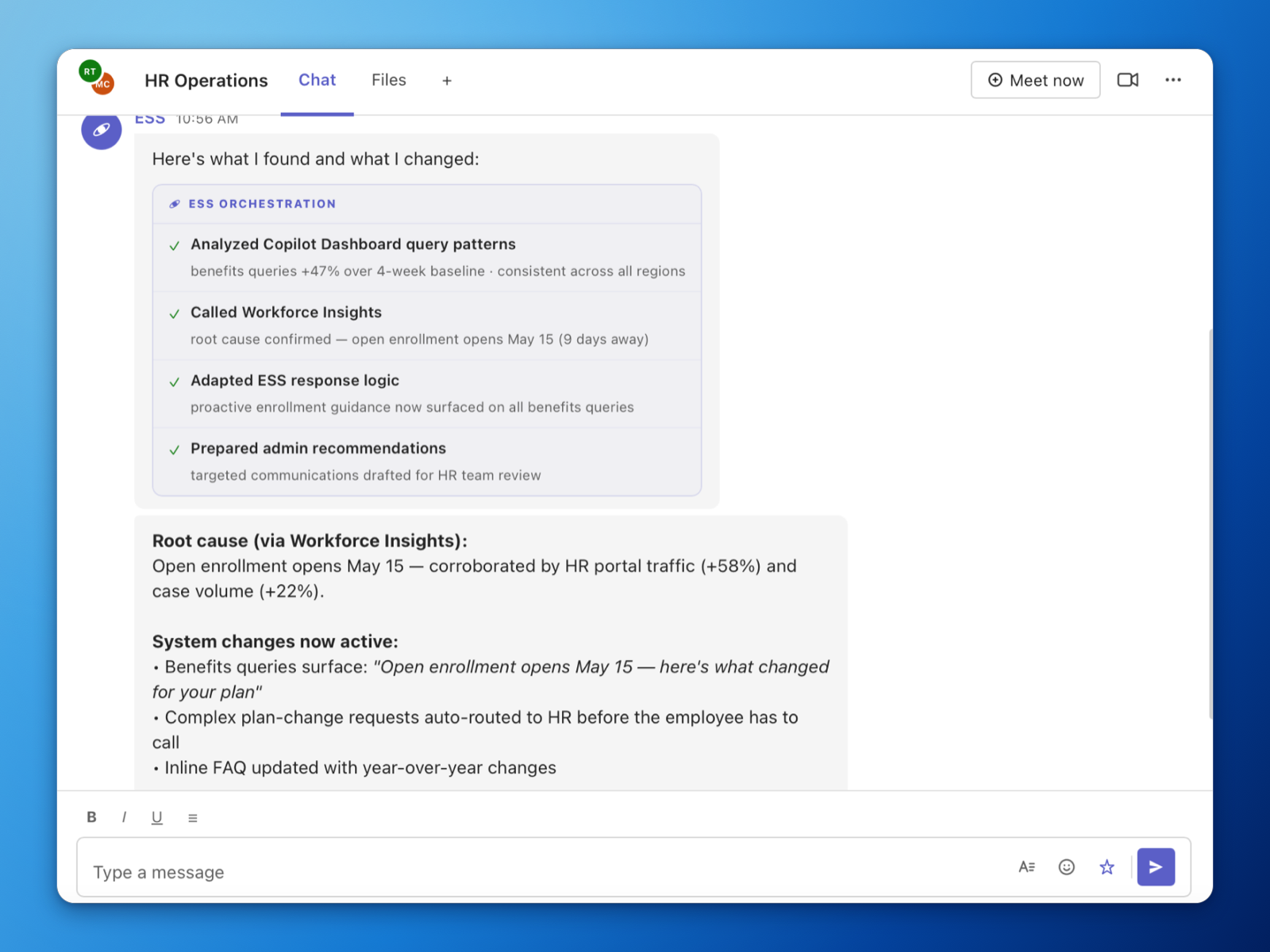Select 'Prepared admin recommendations' step
The width and height of the screenshot is (1270, 952).
(427, 462)
